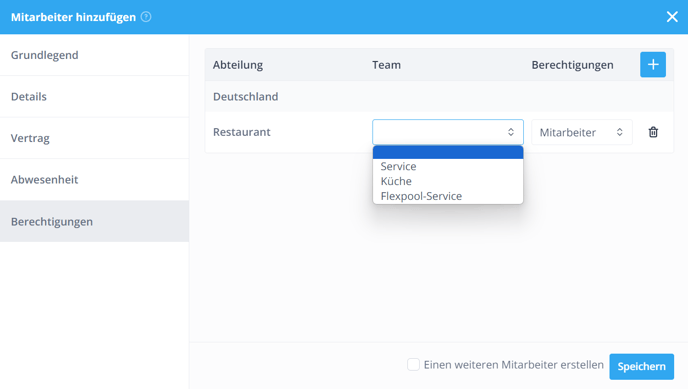Viewport: 688px width, 389px height.
Task: Click the Speichern button
Action: 641,367
